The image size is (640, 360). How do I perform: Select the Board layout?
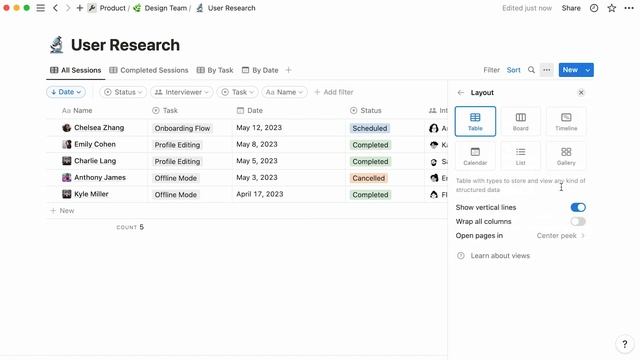pos(520,121)
